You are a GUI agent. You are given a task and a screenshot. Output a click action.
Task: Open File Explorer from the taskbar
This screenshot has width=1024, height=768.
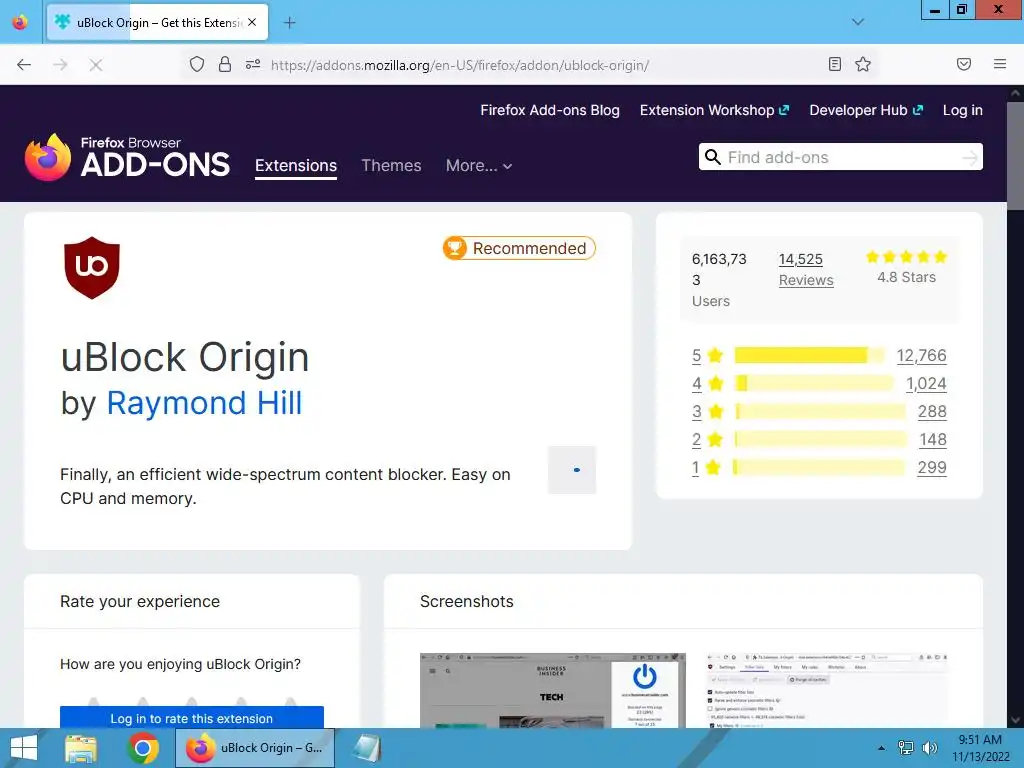coord(81,748)
